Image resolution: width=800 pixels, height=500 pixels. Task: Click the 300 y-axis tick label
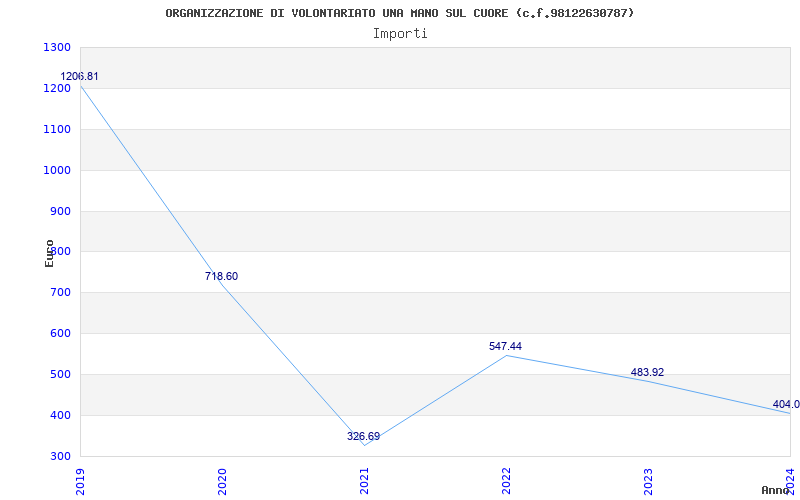(x=61, y=456)
